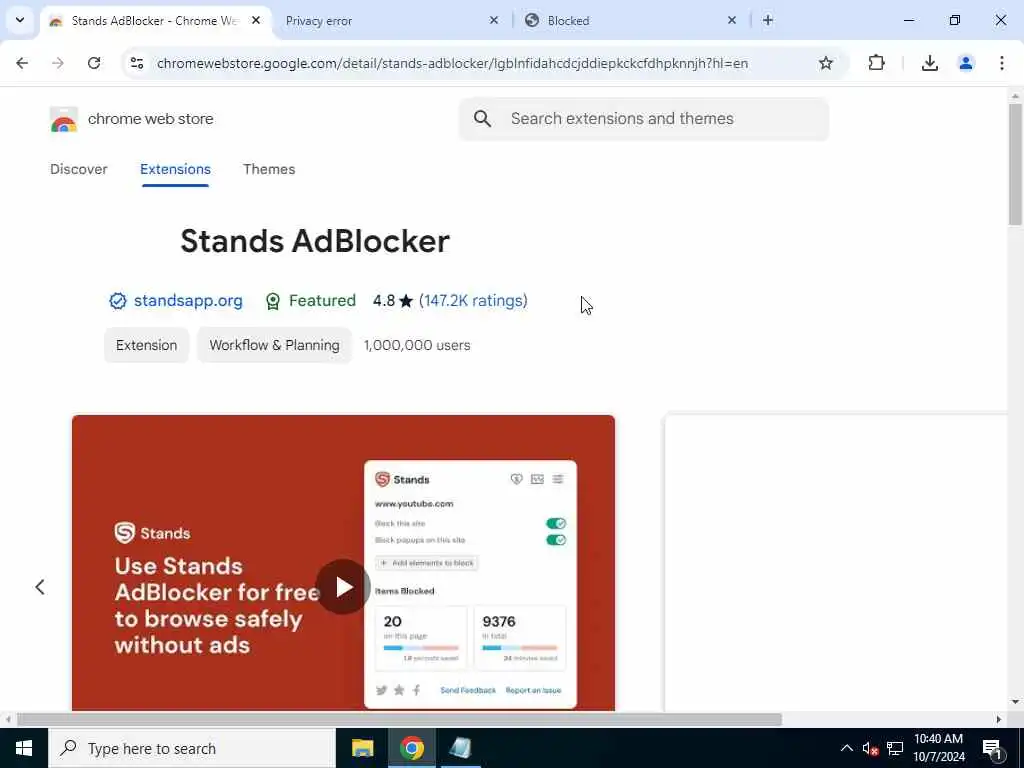Click the verified publisher badge icon
Viewport: 1024px width, 768px height.
118,301
